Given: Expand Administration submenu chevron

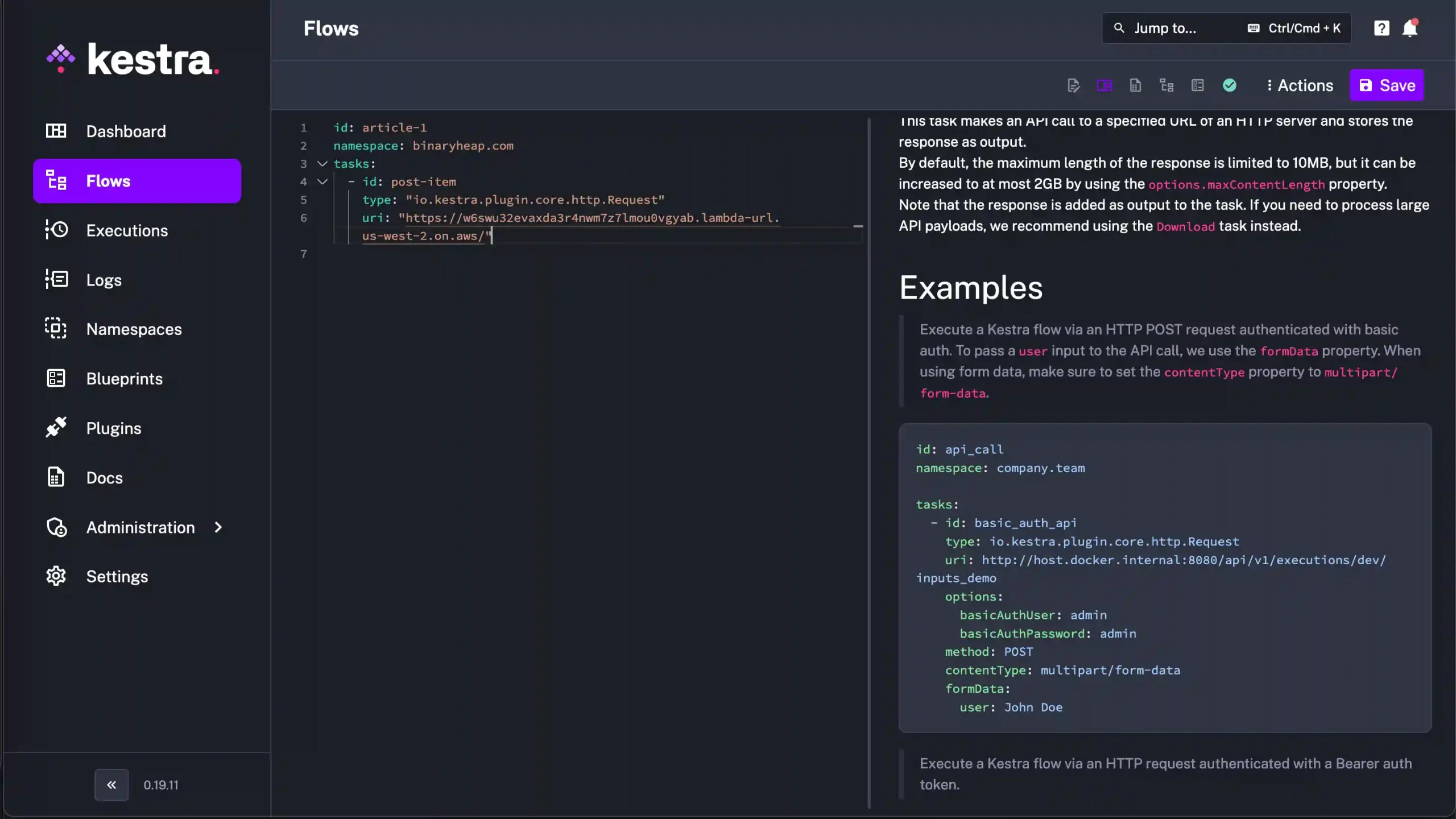Looking at the screenshot, I should (218, 527).
